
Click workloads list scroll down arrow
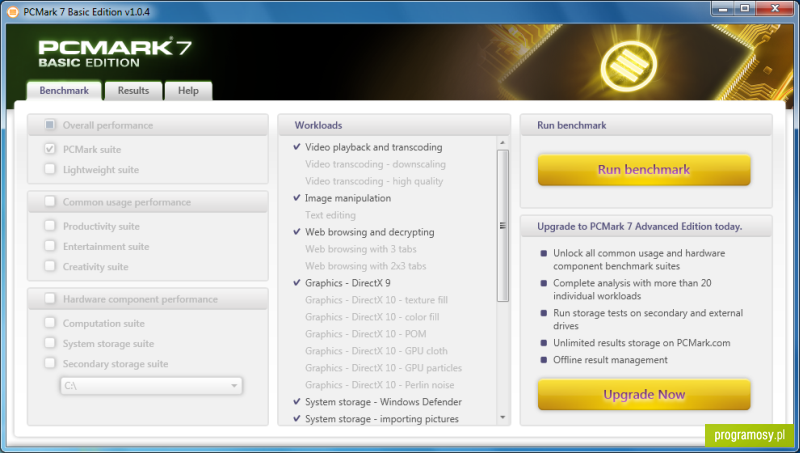coord(503,418)
